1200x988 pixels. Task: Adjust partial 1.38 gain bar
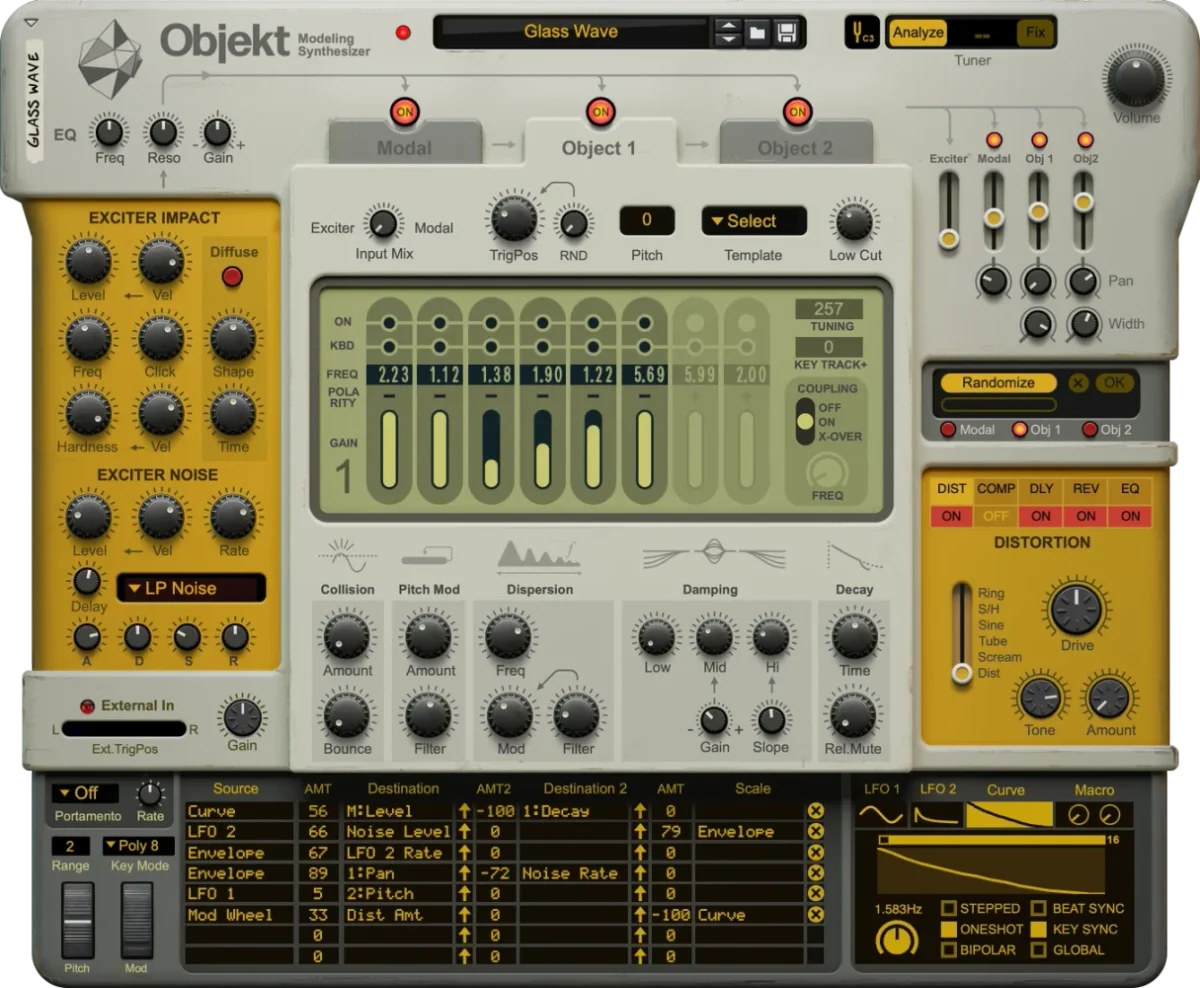click(491, 449)
